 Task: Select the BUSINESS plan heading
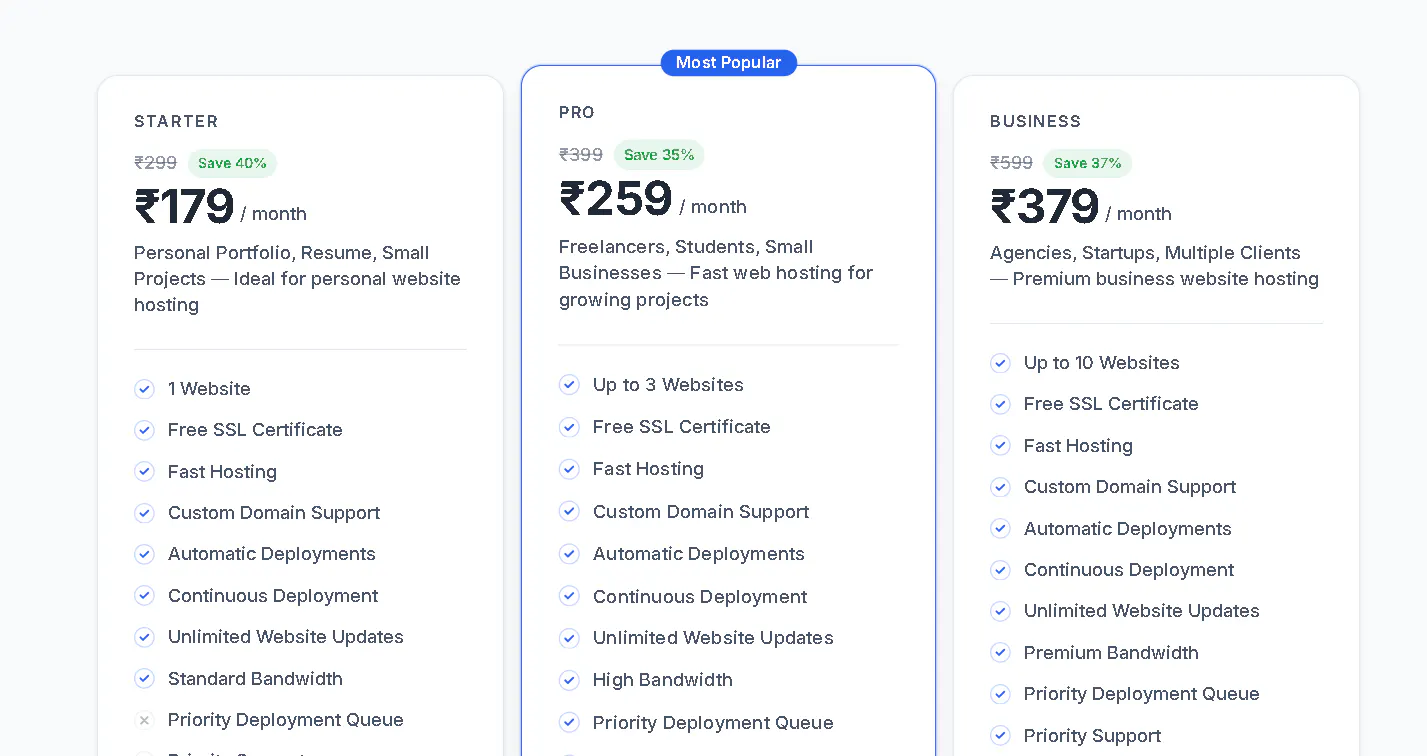[x=1036, y=121]
